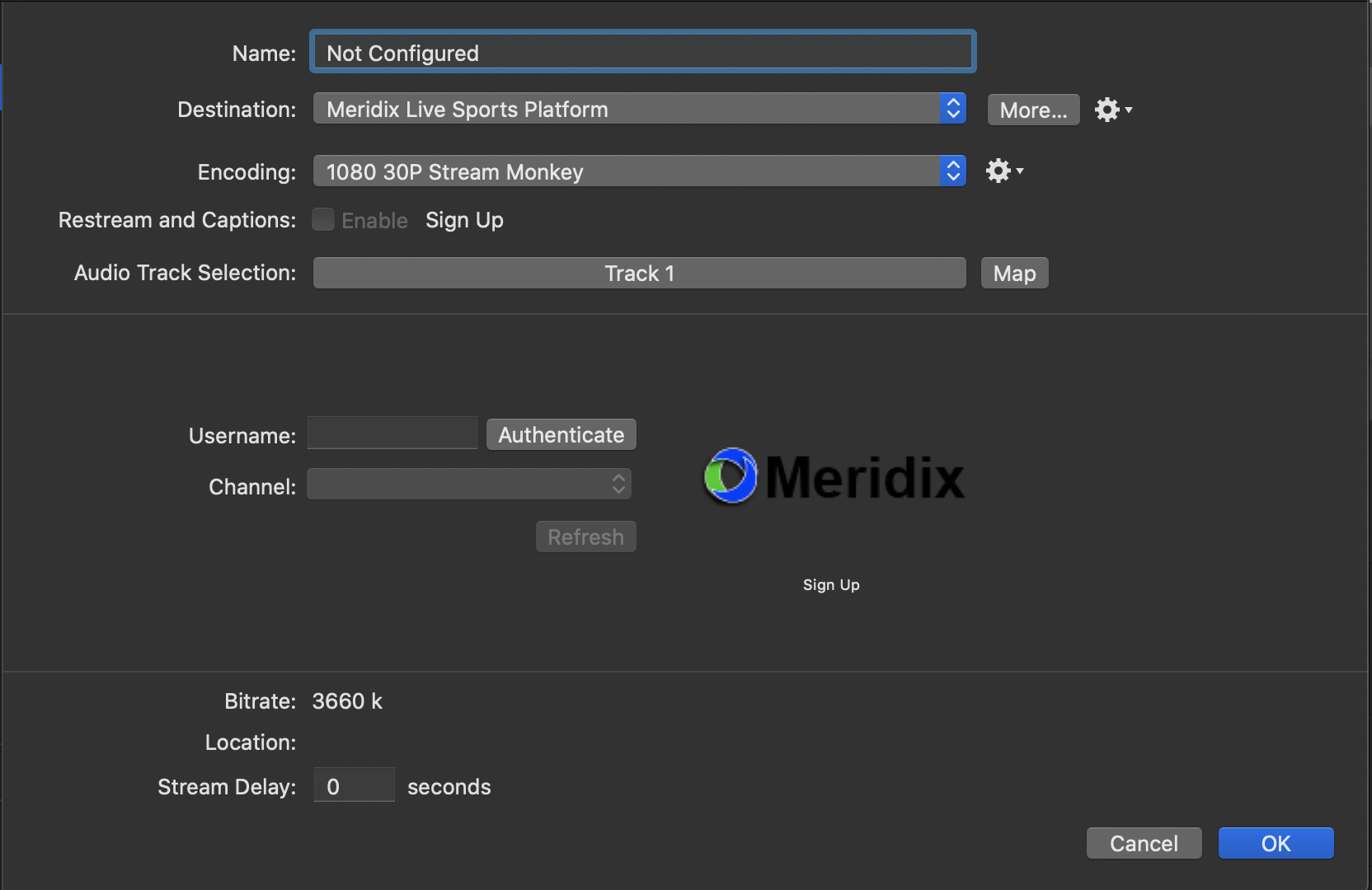Open the Encoding preset dropdown

click(639, 171)
